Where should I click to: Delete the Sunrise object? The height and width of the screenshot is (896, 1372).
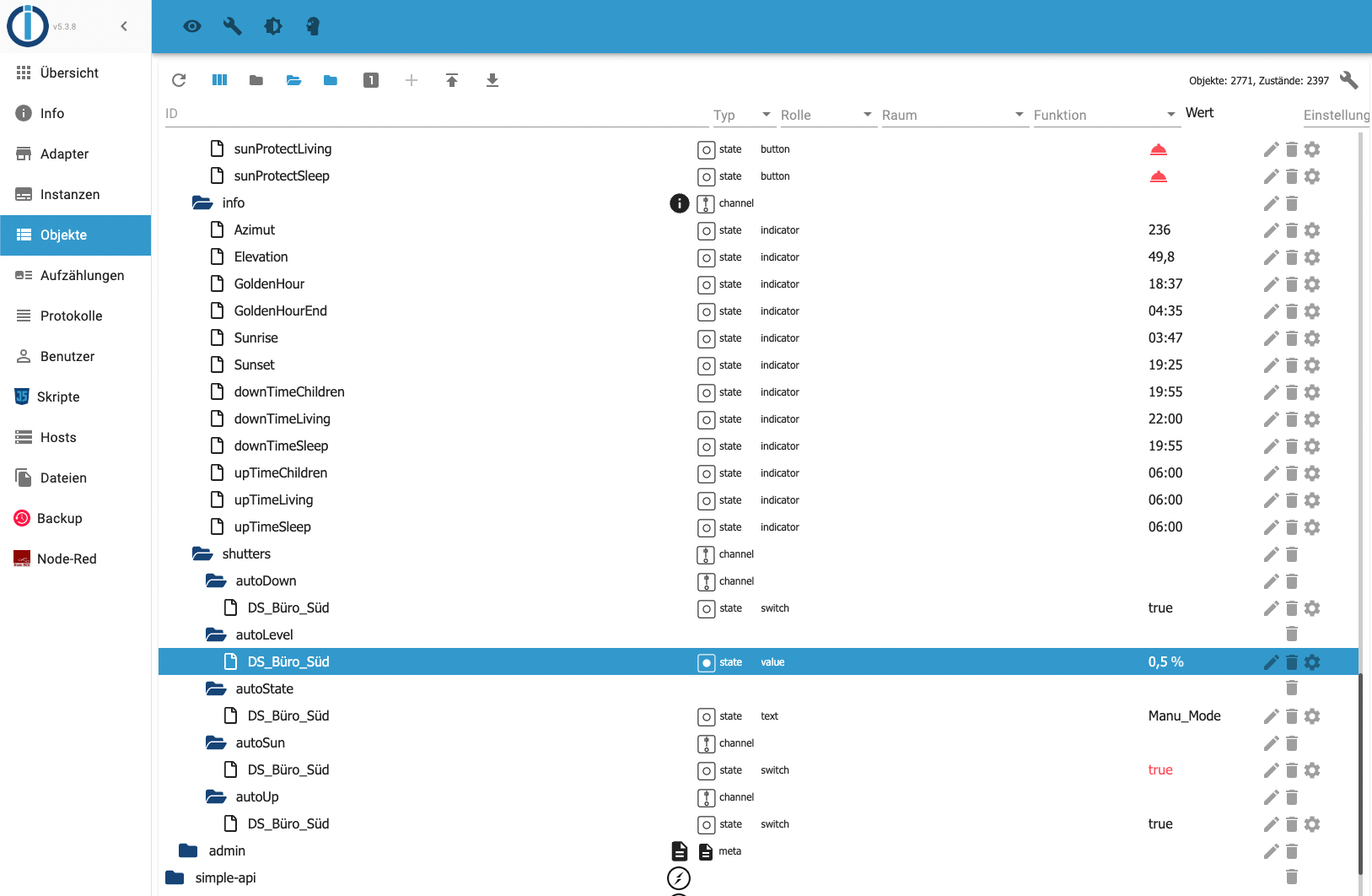point(1292,338)
